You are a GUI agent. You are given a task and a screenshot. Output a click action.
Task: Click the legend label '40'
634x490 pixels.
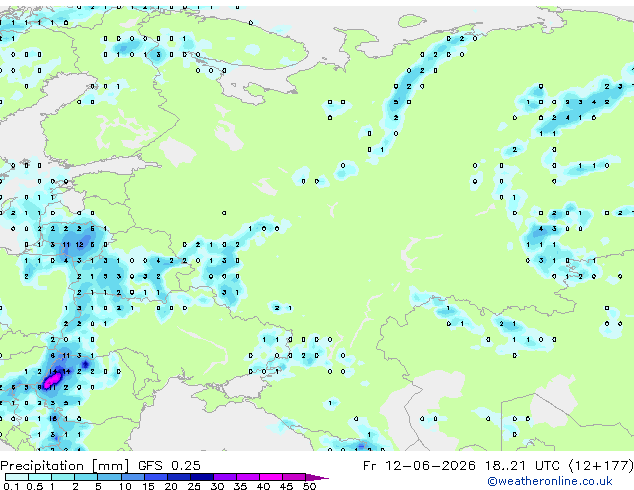(x=263, y=486)
